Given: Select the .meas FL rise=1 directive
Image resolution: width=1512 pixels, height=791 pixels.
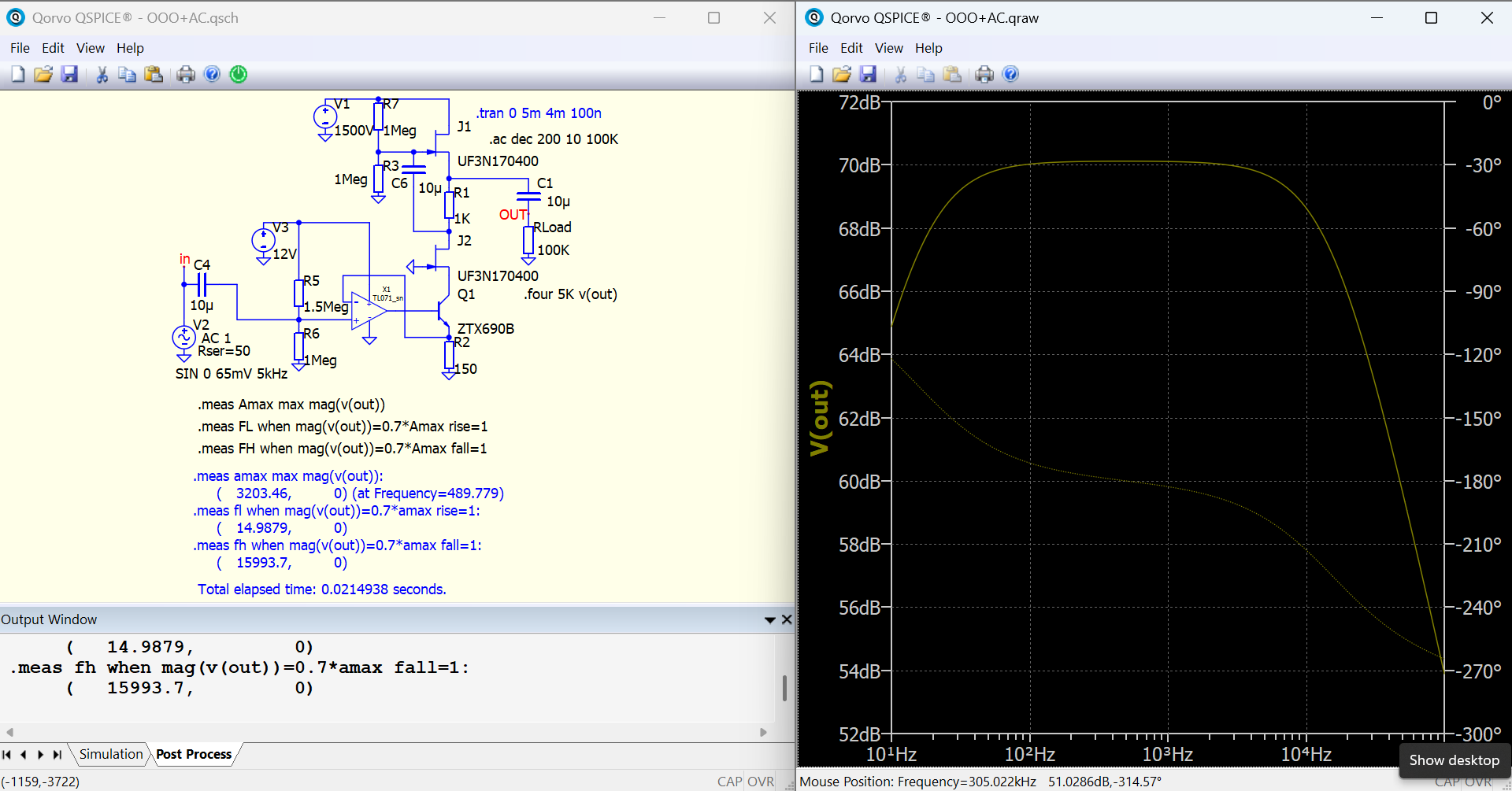Looking at the screenshot, I should 343,427.
